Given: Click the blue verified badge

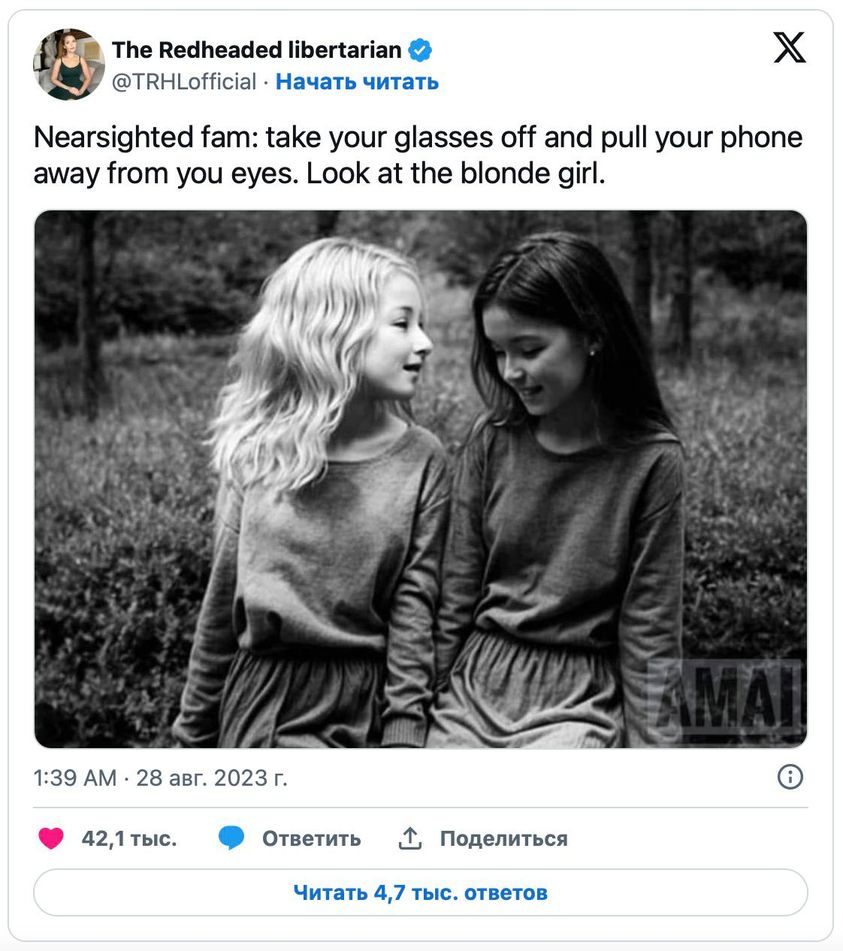Looking at the screenshot, I should pyautogui.click(x=421, y=50).
